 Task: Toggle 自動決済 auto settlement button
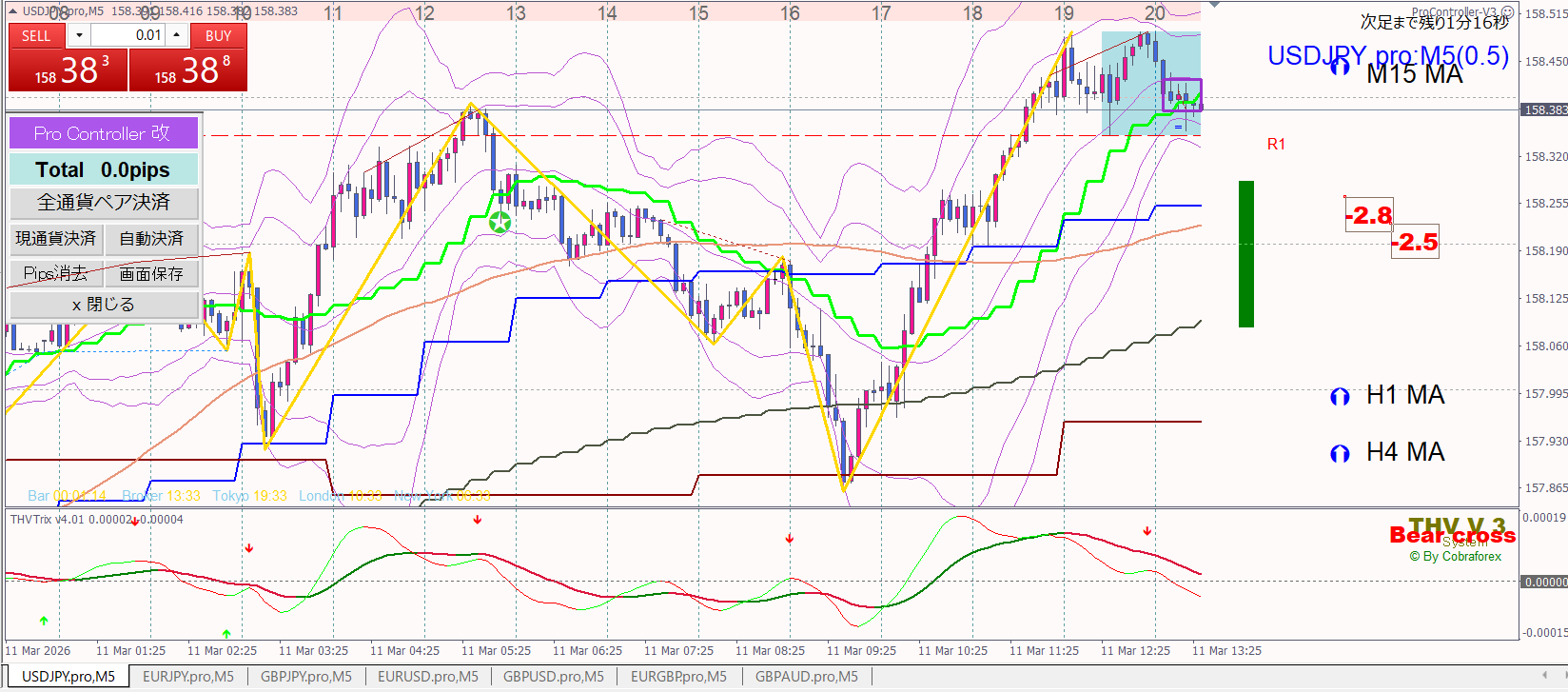tap(151, 239)
